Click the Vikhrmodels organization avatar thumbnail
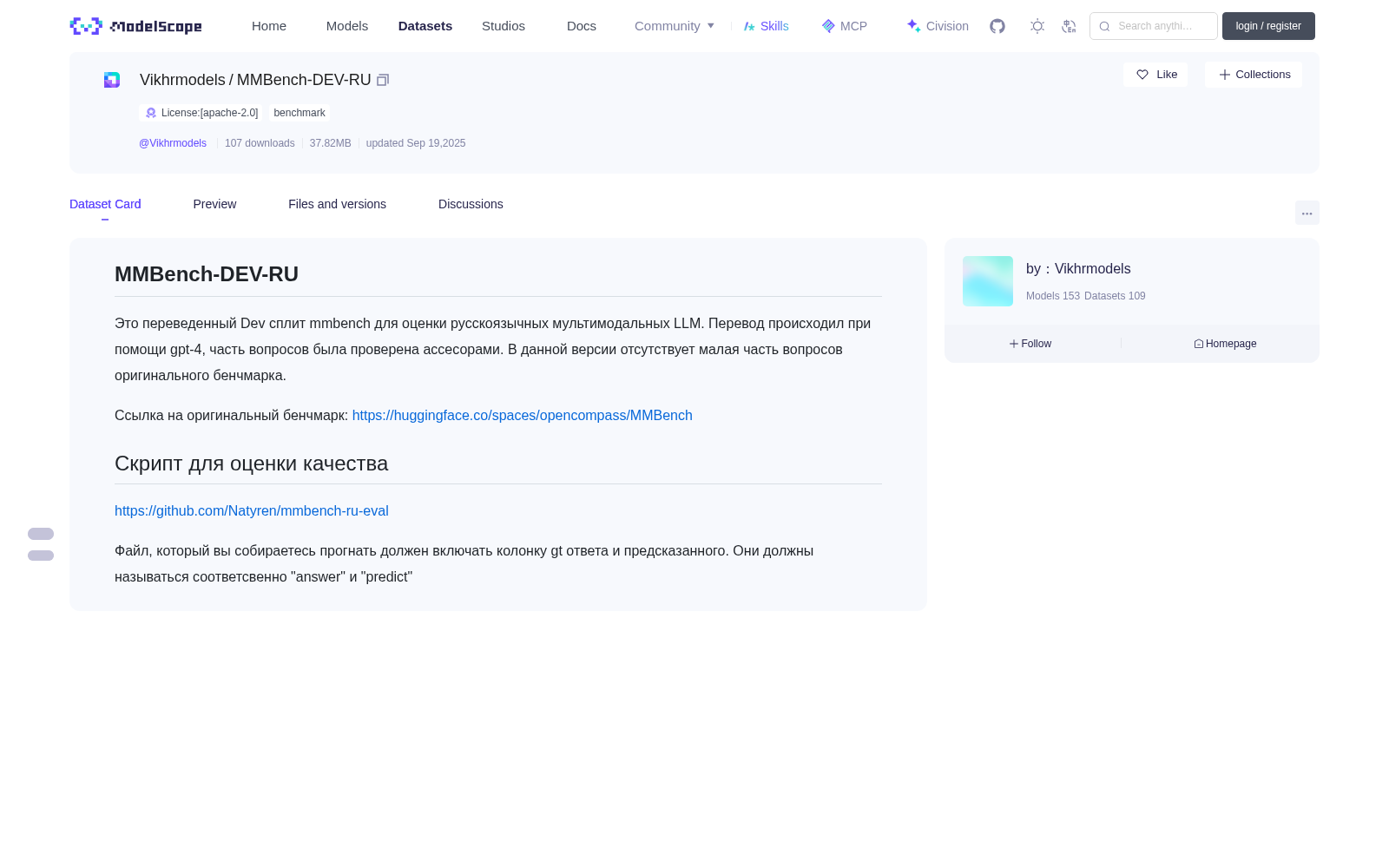This screenshot has height=868, width=1389. (988, 281)
